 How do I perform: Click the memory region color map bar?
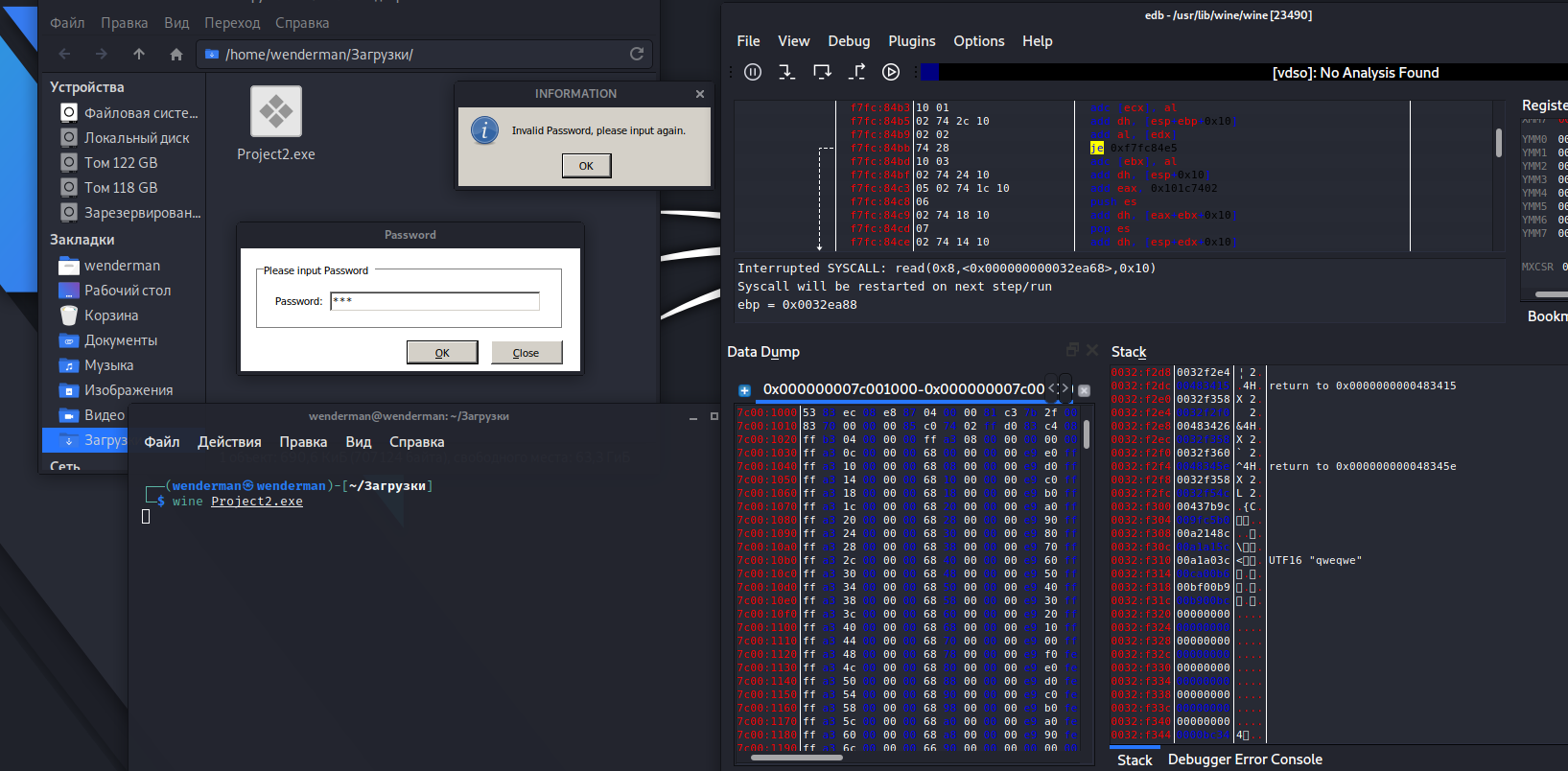click(1242, 72)
